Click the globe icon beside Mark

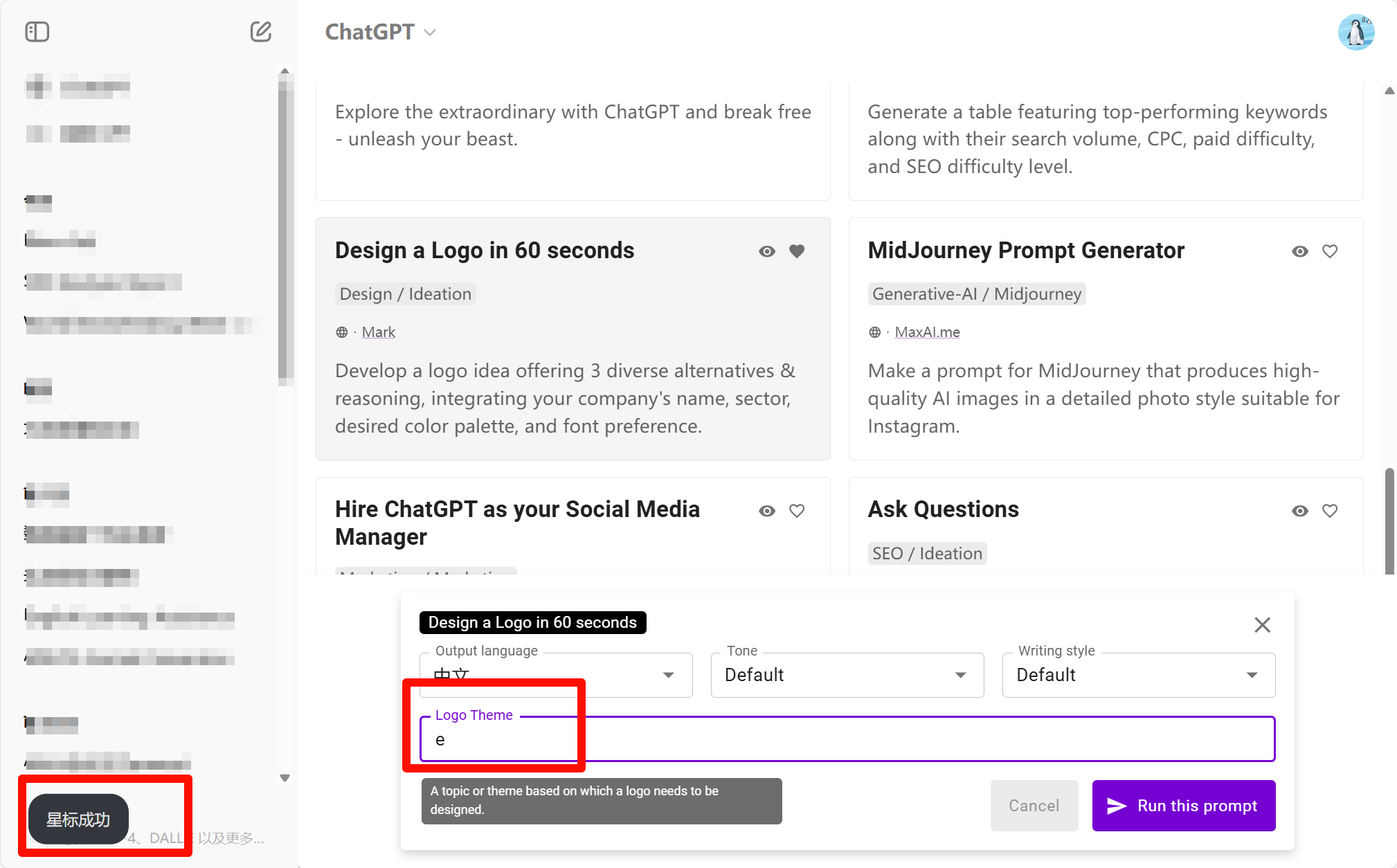[x=342, y=332]
